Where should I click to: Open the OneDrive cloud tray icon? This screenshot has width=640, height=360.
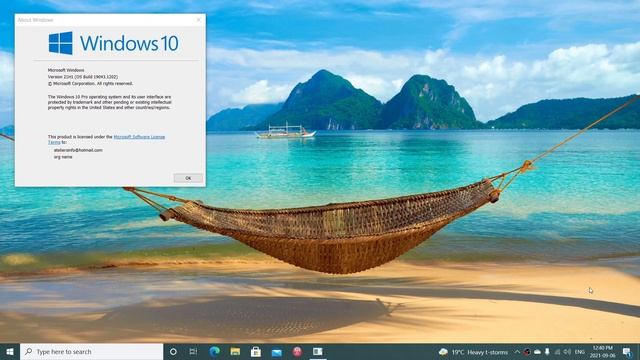(x=537, y=352)
